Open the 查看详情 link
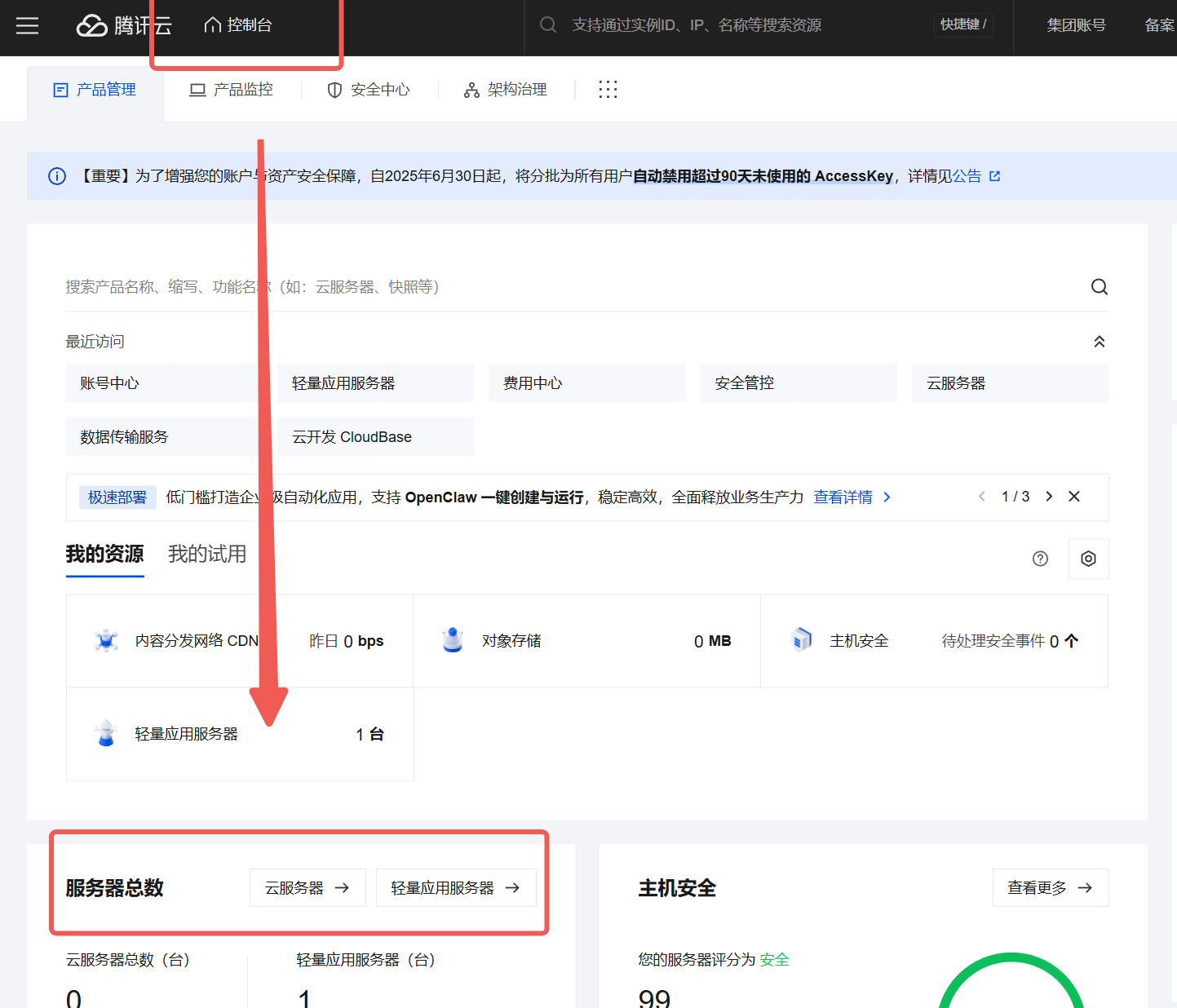Viewport: 1177px width, 1008px height. tap(852, 497)
